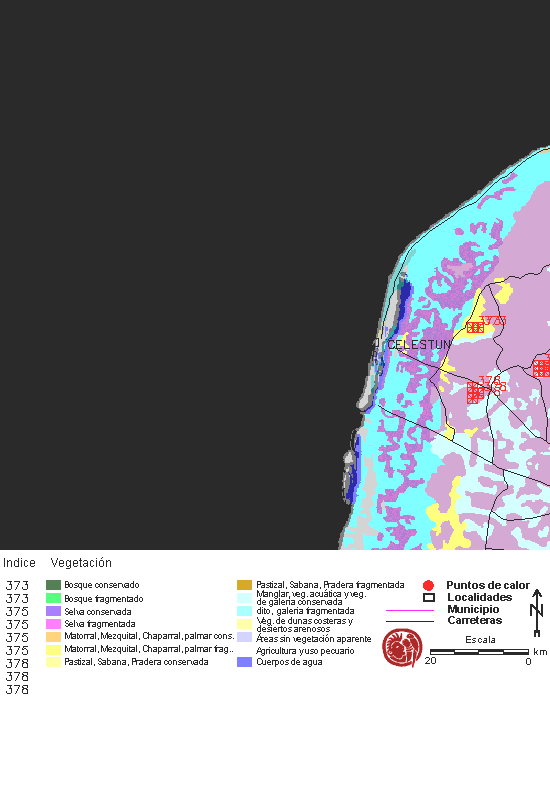Click the red circular institution logo
This screenshot has height=800, width=550.
click(402, 648)
